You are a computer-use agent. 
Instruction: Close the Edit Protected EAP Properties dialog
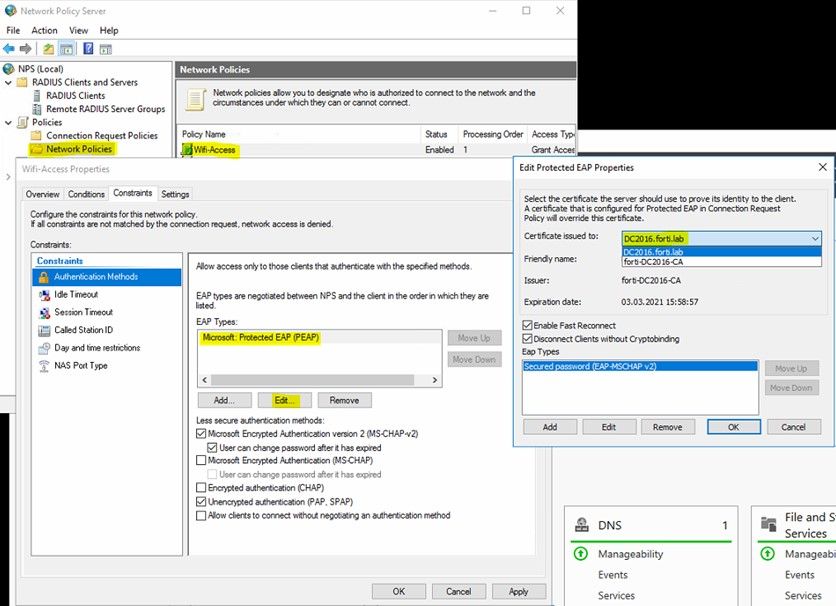click(x=823, y=167)
